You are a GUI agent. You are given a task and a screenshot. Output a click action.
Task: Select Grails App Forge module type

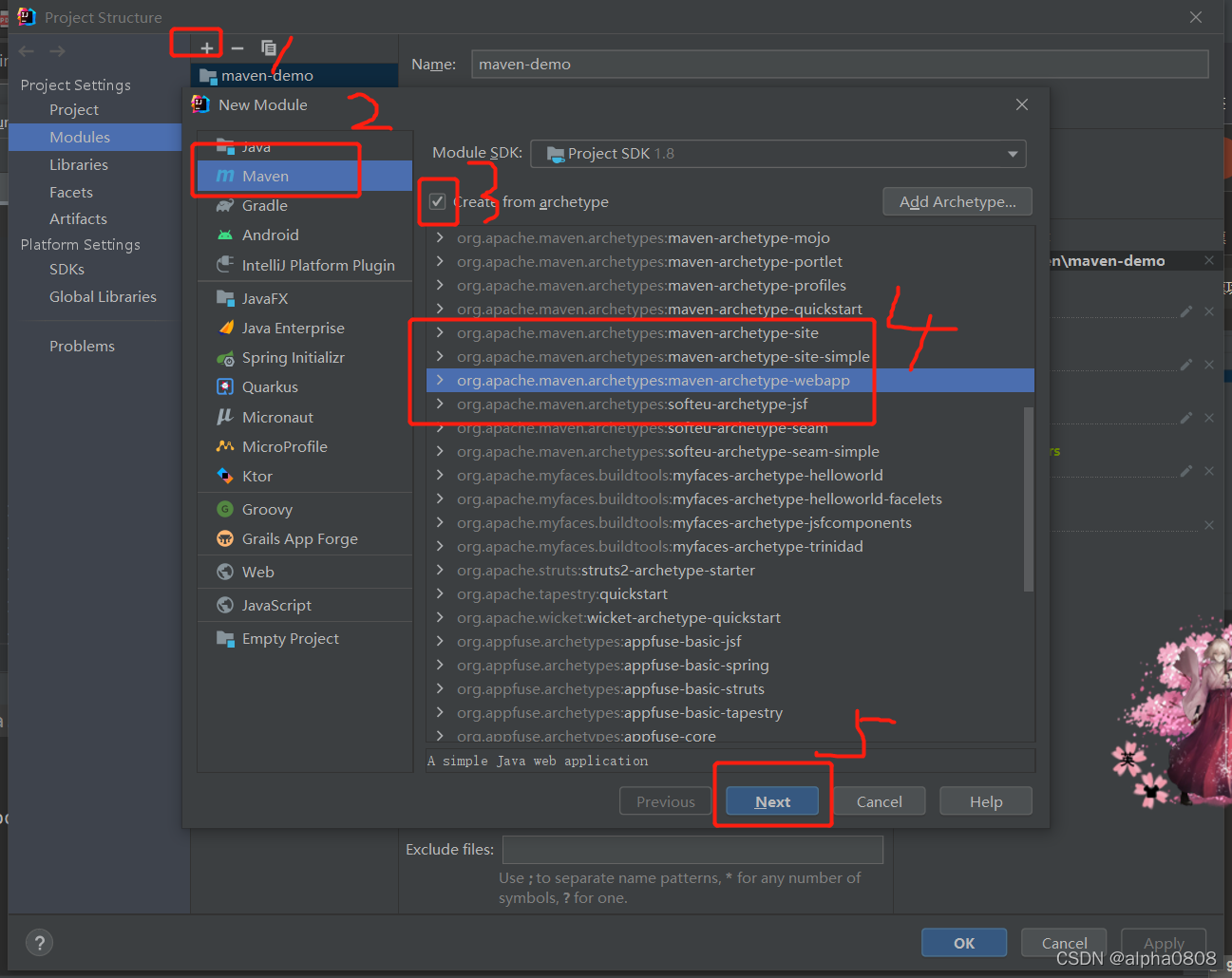(305, 538)
